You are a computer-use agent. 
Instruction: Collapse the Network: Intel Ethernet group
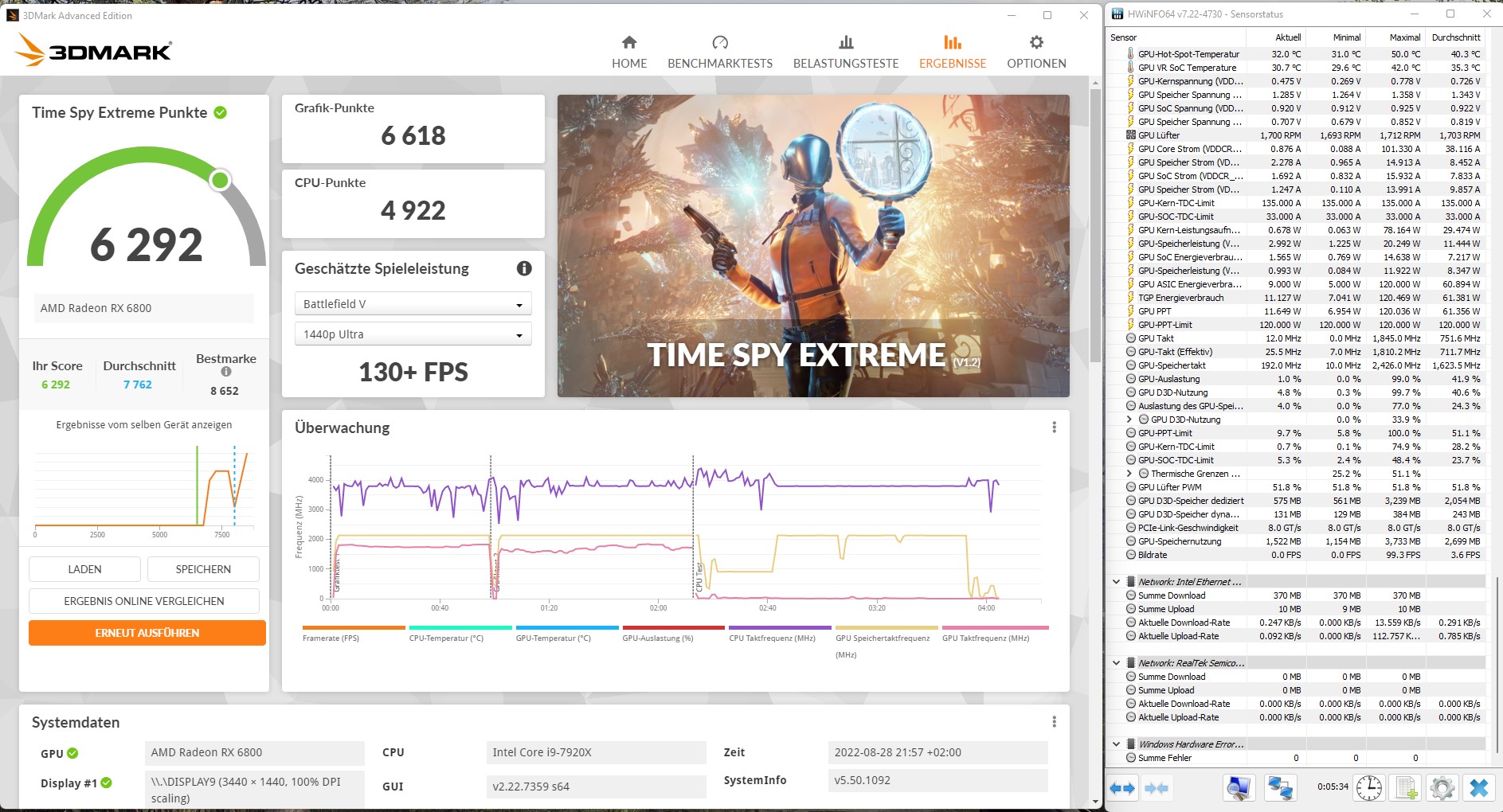tap(1117, 582)
